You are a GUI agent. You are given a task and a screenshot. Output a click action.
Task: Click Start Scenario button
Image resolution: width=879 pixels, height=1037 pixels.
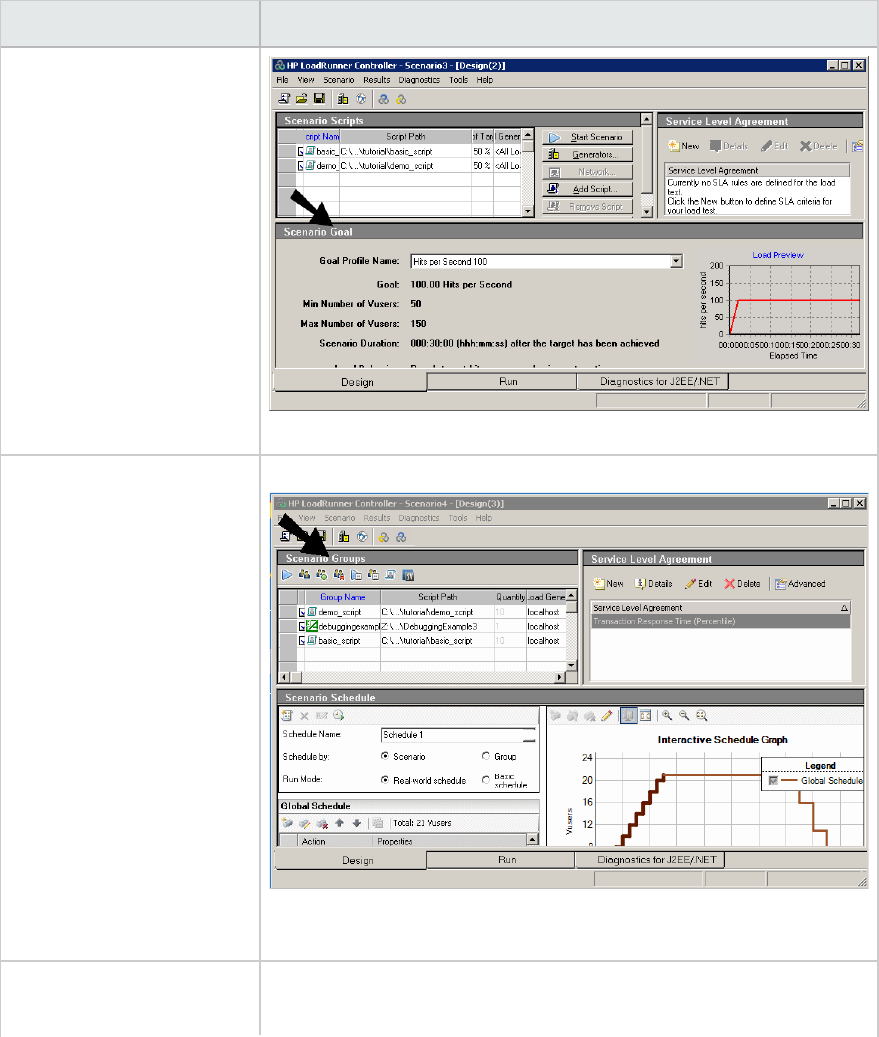(x=587, y=137)
